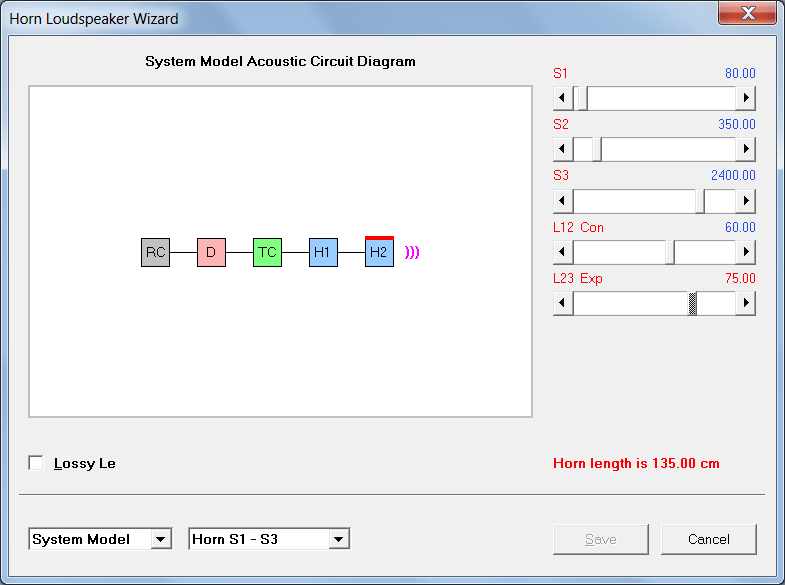
Task: Click the Cancel button
Action: coord(708,539)
